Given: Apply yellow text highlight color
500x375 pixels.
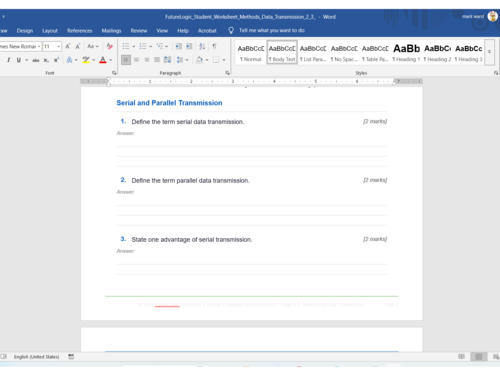Looking at the screenshot, I should click(x=86, y=60).
